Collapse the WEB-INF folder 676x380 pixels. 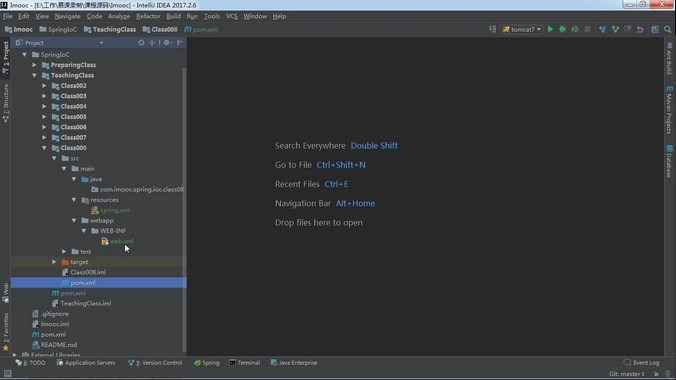tap(84, 231)
